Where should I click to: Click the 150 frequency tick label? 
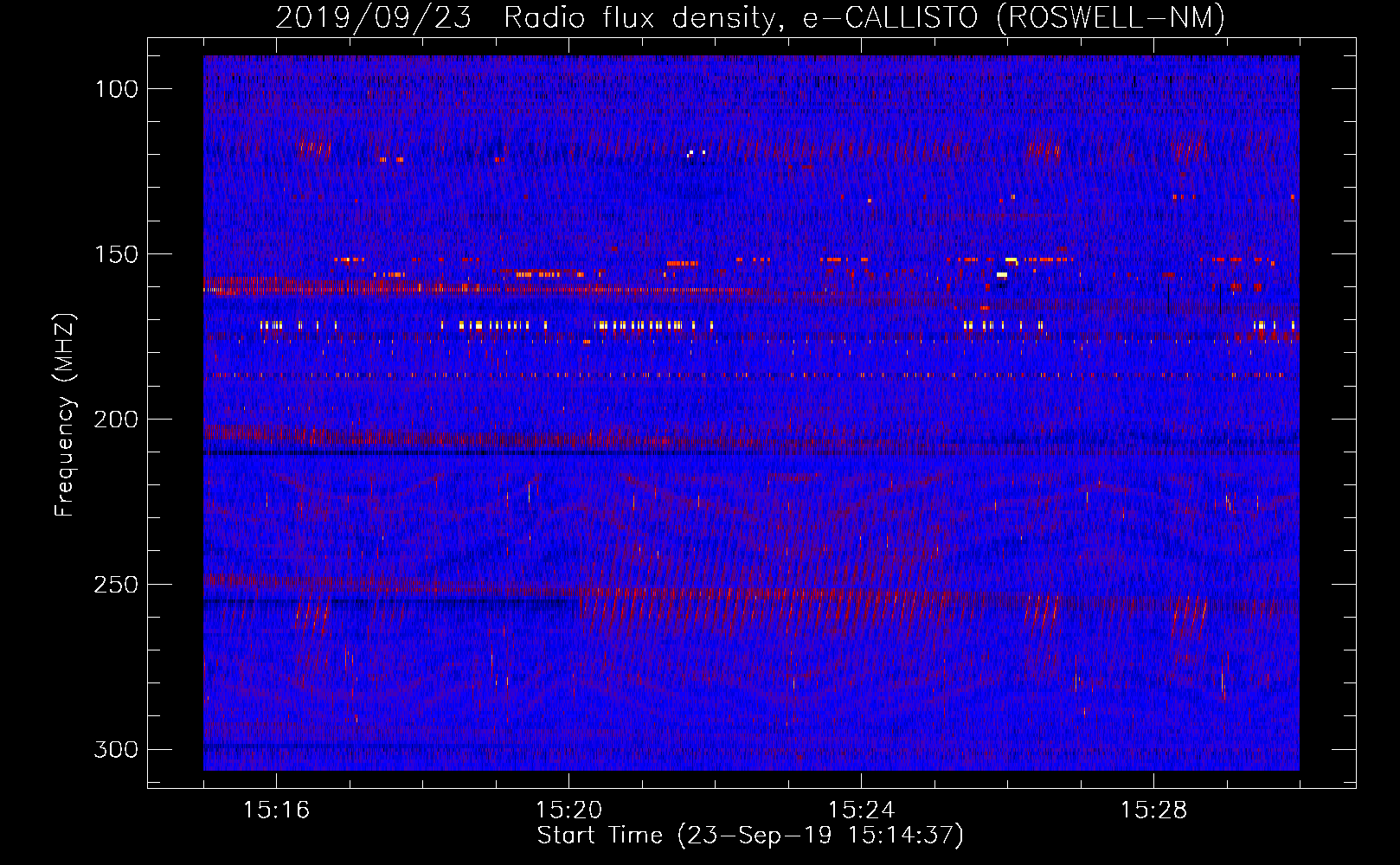point(116,254)
